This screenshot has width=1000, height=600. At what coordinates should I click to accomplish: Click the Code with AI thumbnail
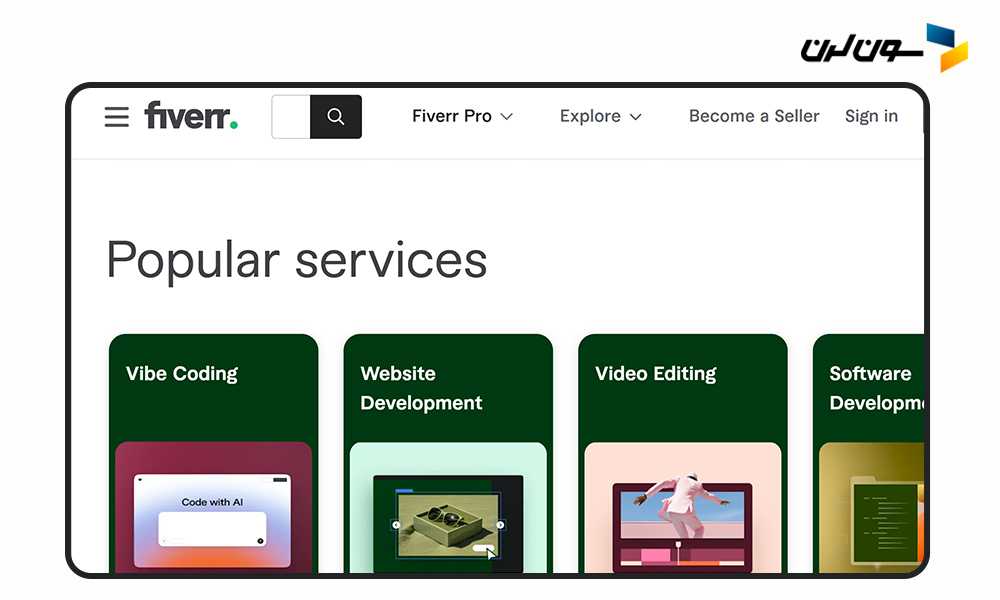click(x=212, y=520)
